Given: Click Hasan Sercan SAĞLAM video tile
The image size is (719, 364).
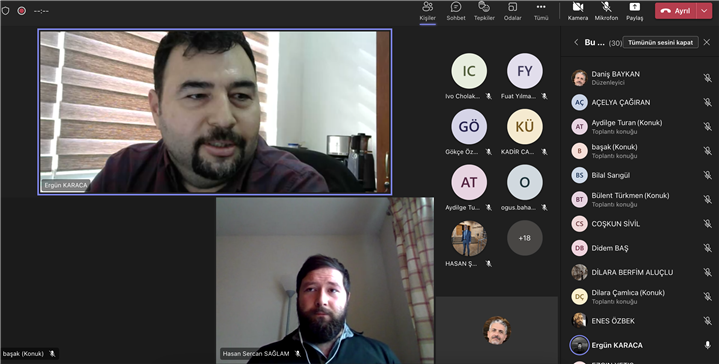Looking at the screenshot, I should coord(325,281).
